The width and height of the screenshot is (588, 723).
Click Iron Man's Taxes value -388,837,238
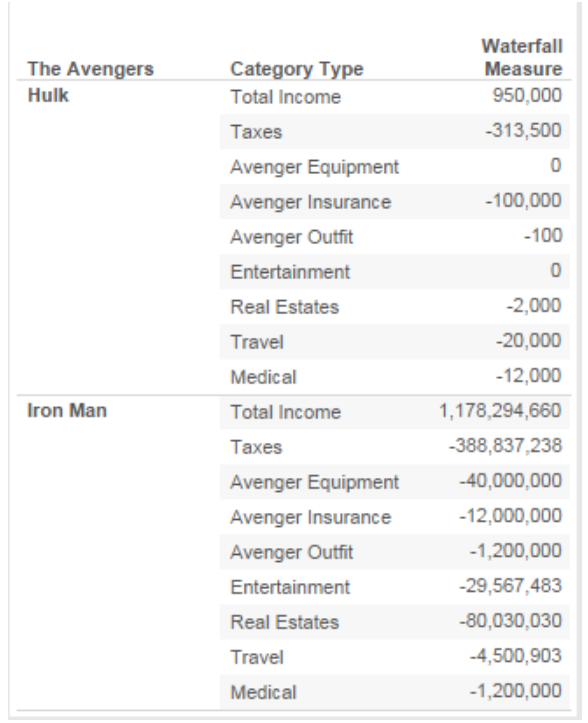[x=505, y=446]
